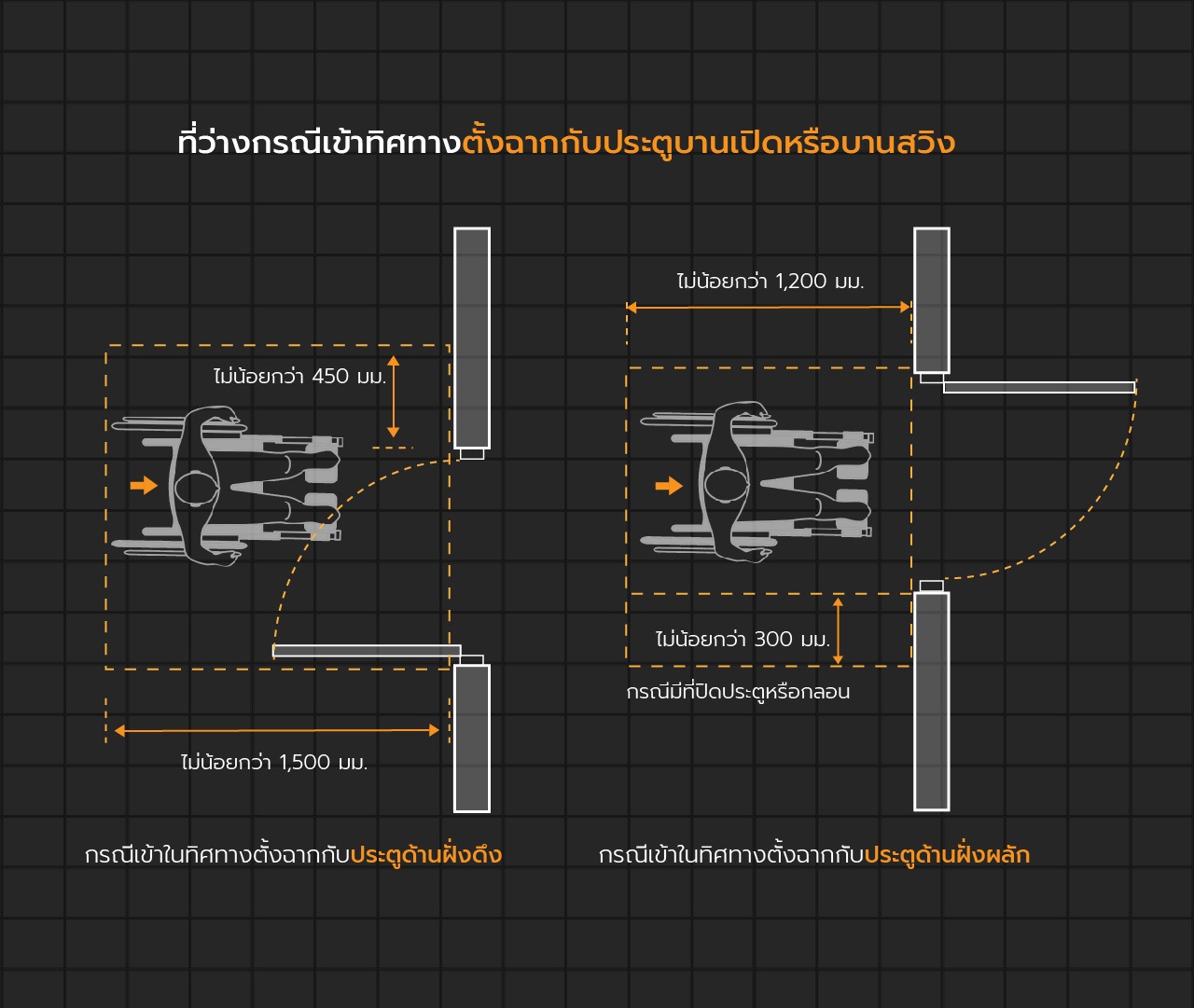Image resolution: width=1194 pixels, height=1008 pixels.
Task: Click the orange direction arrow in the pull-side diagram
Action: pos(144,485)
